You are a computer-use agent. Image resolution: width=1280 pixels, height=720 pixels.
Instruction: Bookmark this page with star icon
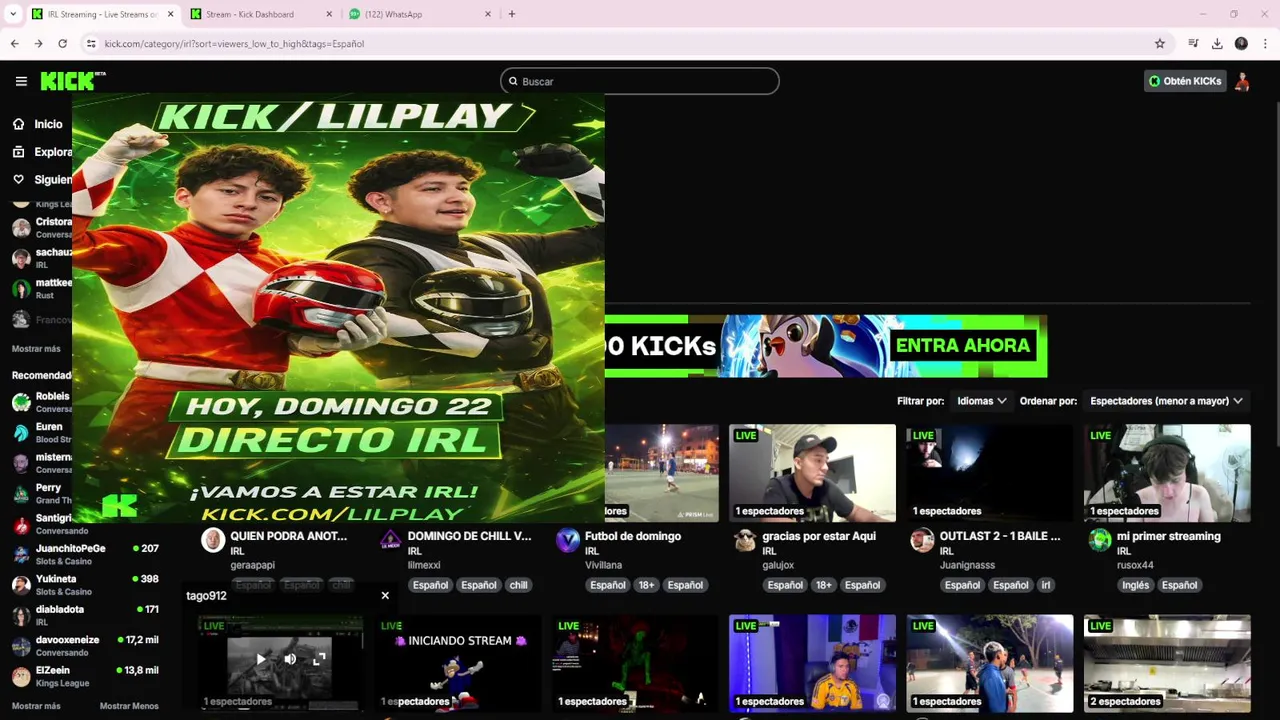[1160, 44]
